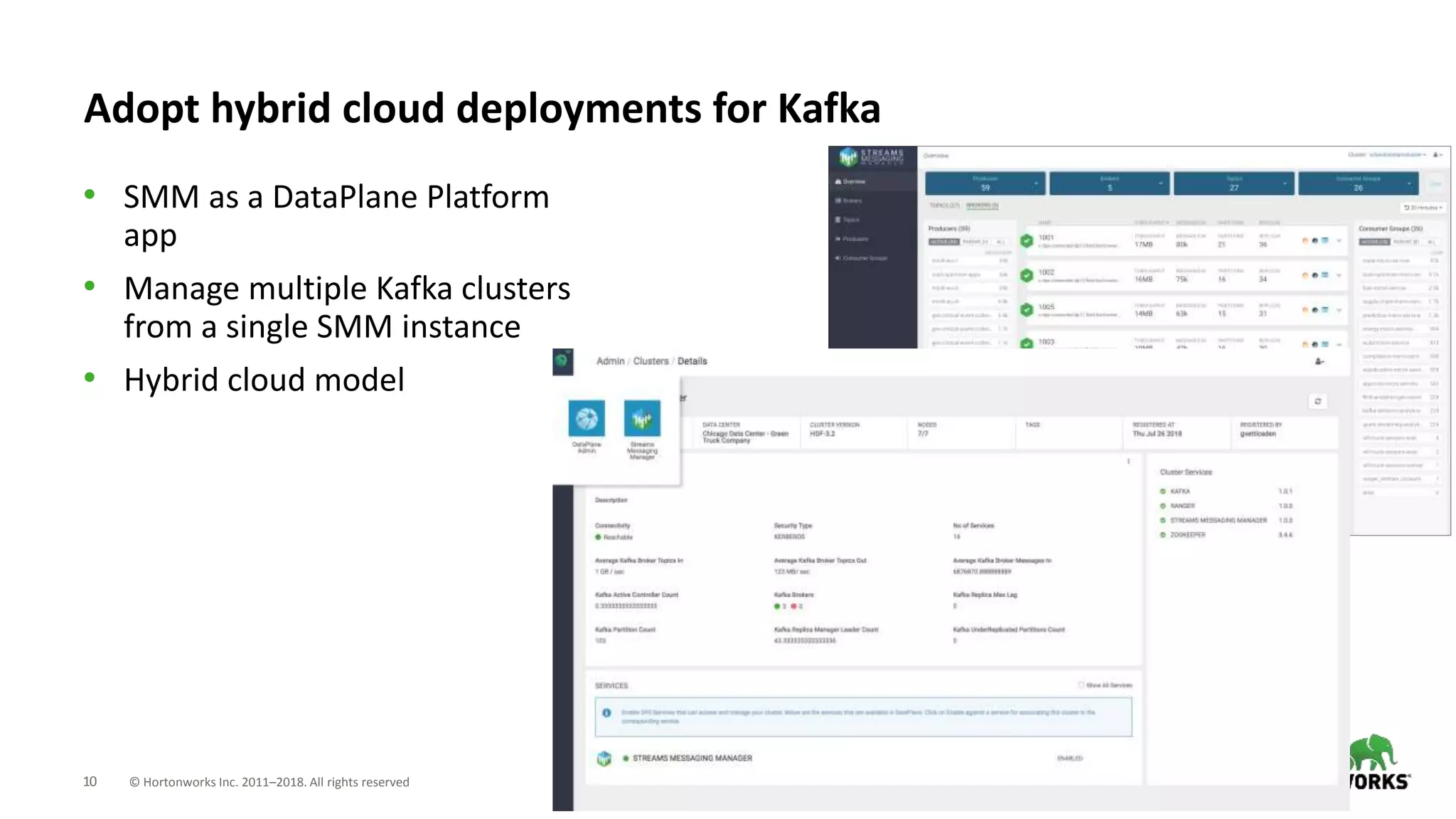Open Overview in the SMM sidebar
1456x819 pixels.
point(873,182)
